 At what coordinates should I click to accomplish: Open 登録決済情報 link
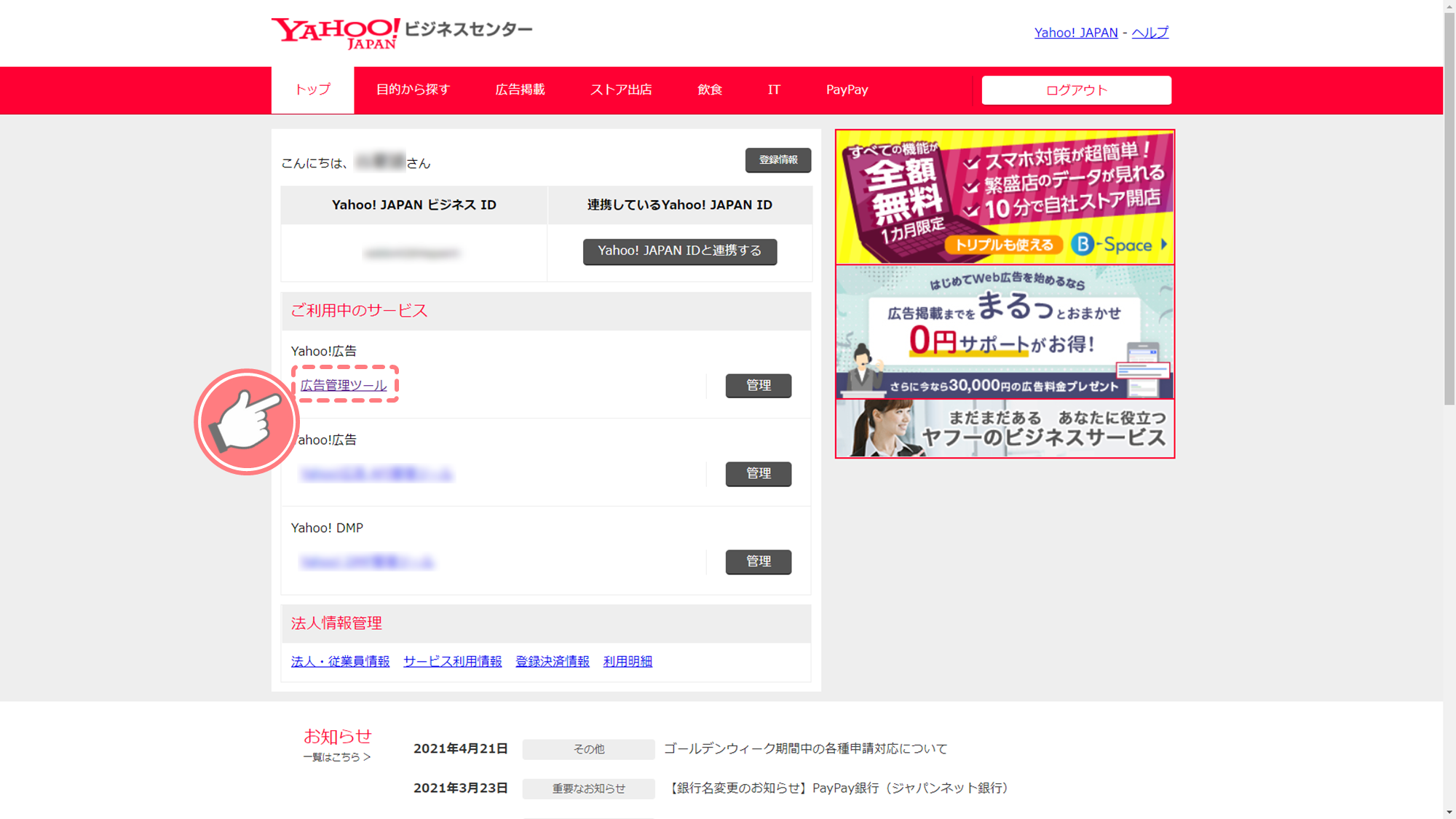tap(552, 661)
